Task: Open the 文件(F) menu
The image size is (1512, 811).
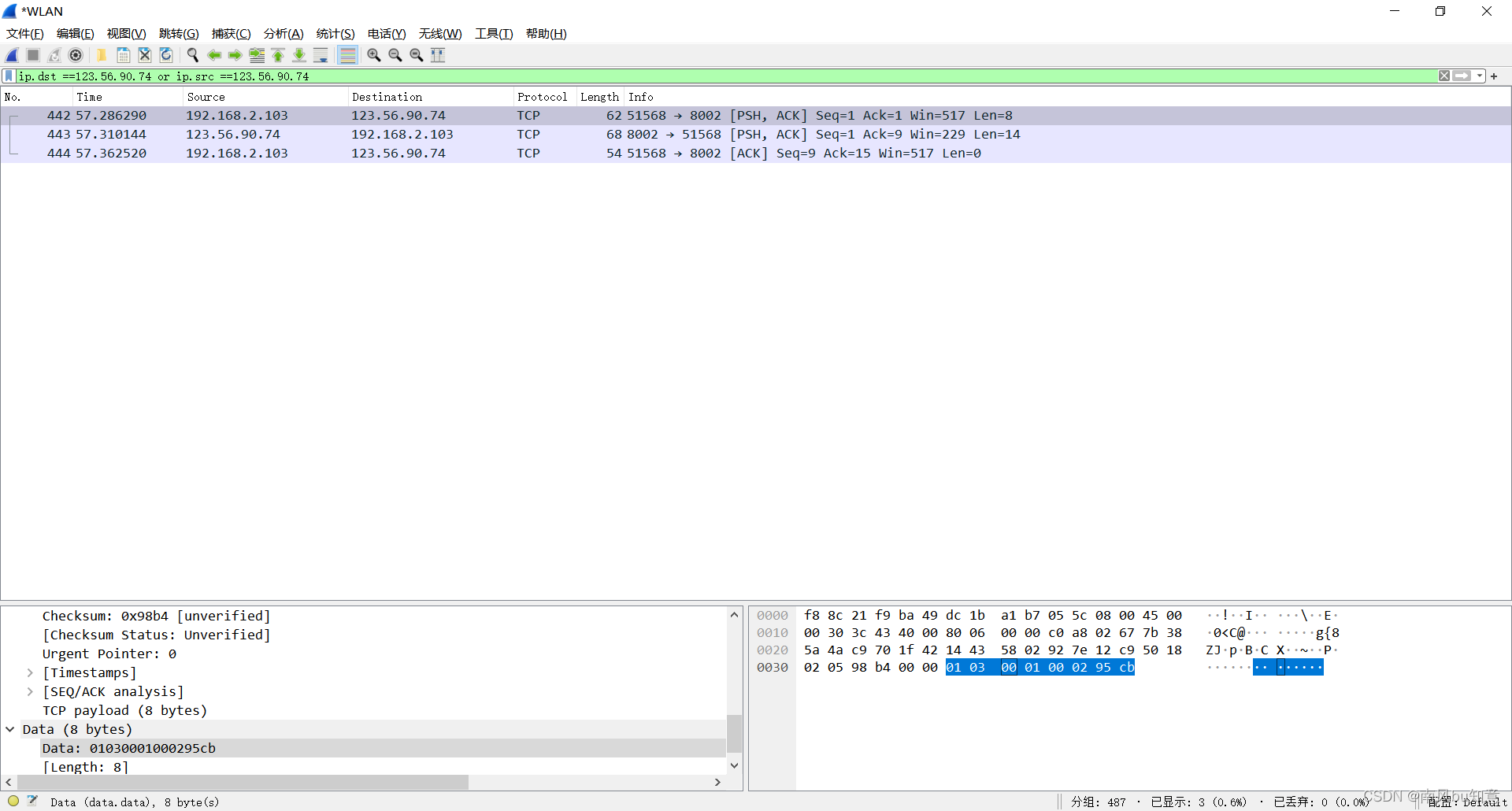Action: click(x=25, y=34)
